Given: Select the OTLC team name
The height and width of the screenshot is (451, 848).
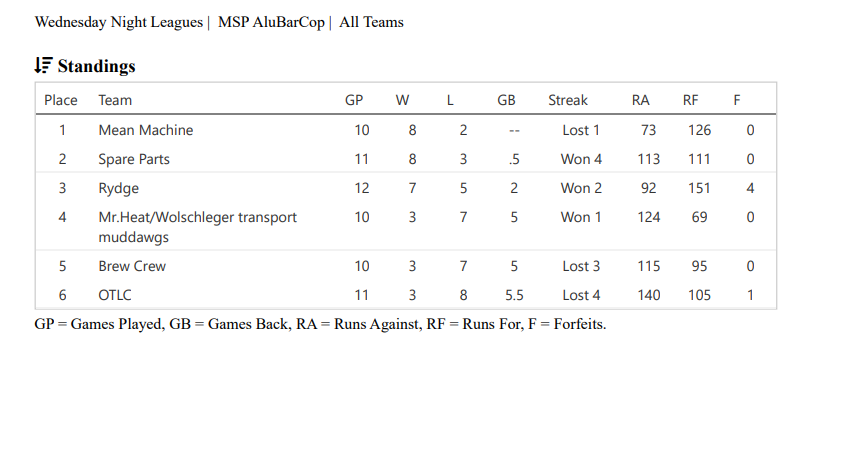Looking at the screenshot, I should click(115, 295).
